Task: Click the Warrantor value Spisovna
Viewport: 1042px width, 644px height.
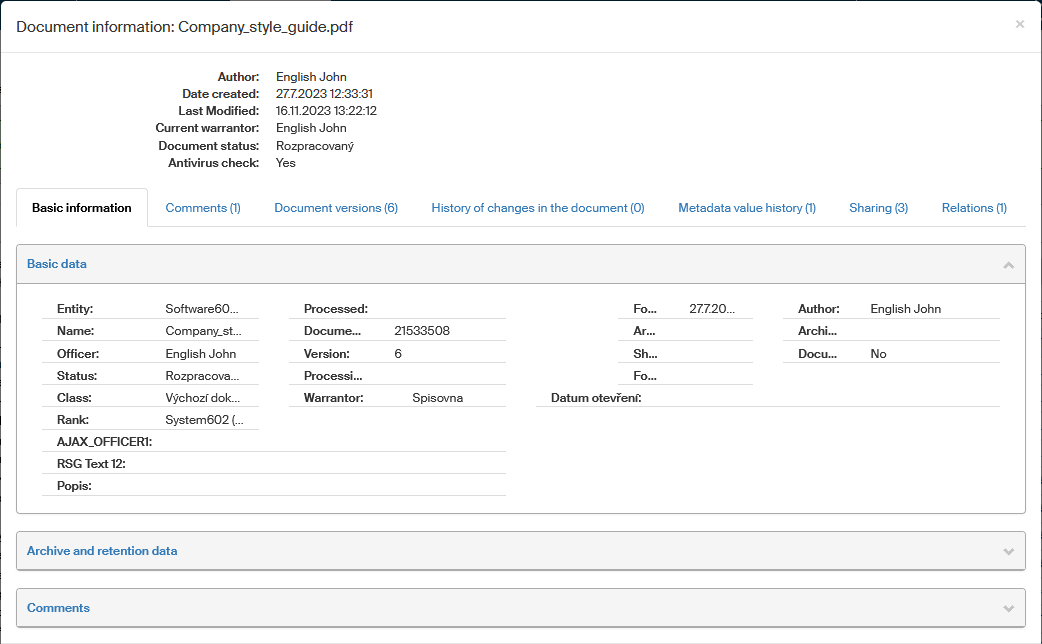Action: [x=437, y=398]
